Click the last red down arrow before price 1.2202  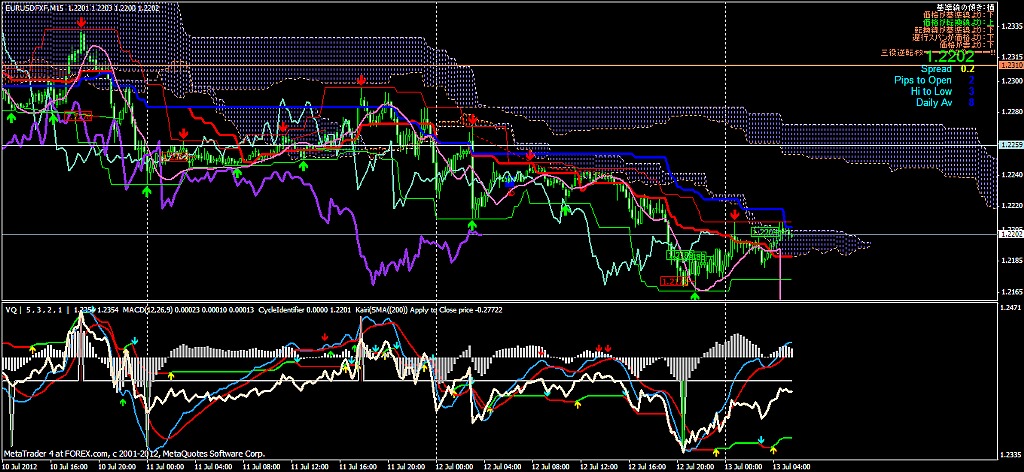(734, 214)
